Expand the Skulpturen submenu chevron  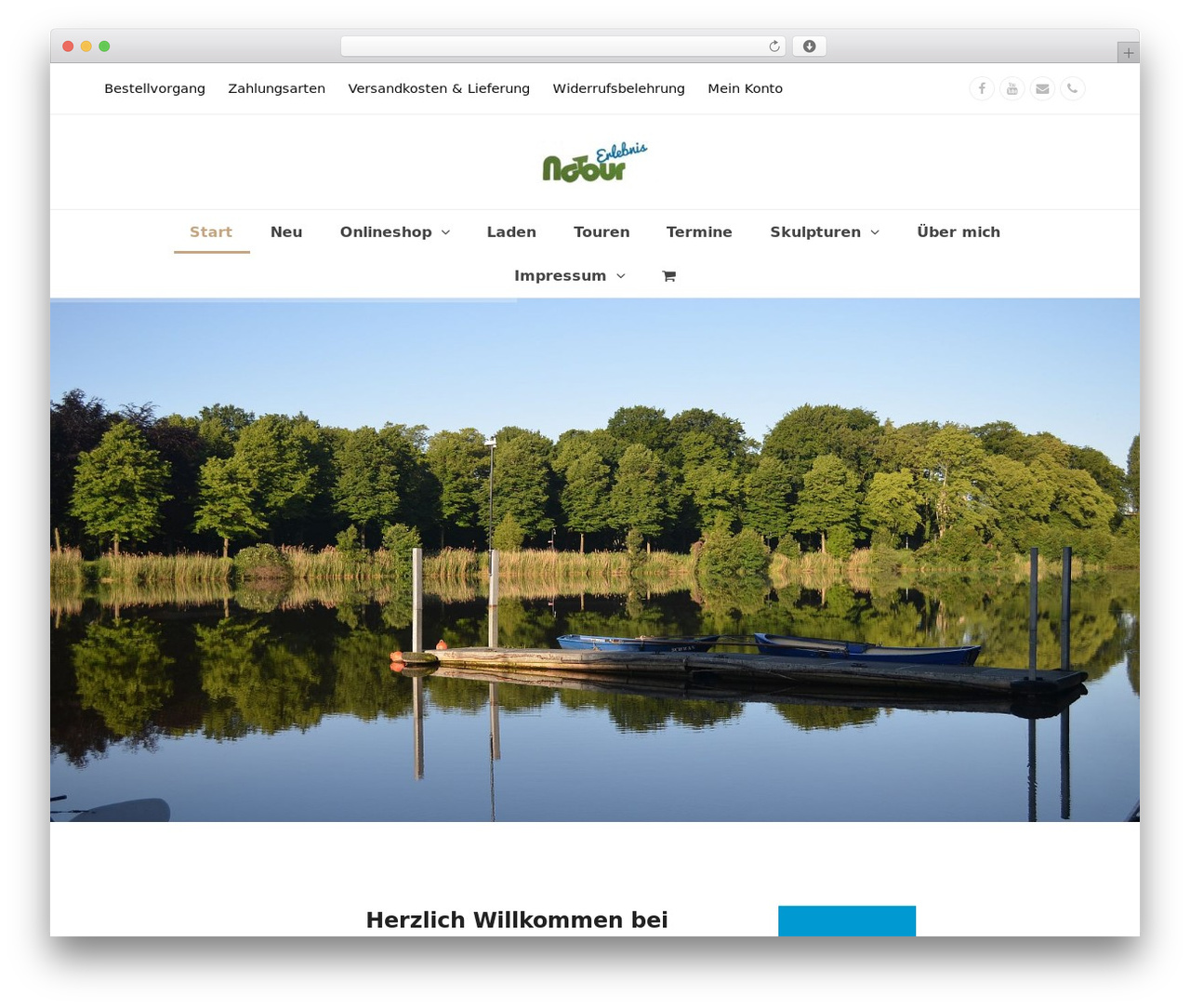[x=875, y=232]
